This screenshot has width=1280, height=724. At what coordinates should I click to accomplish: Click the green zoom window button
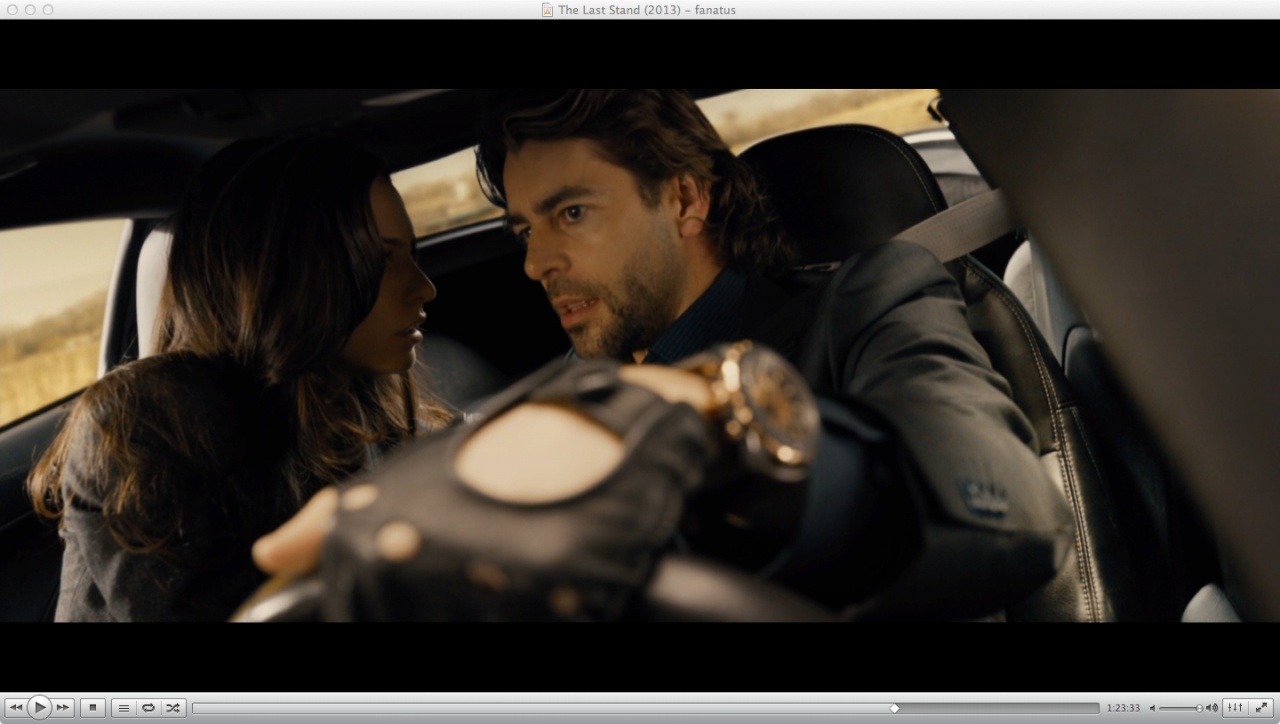[x=48, y=9]
